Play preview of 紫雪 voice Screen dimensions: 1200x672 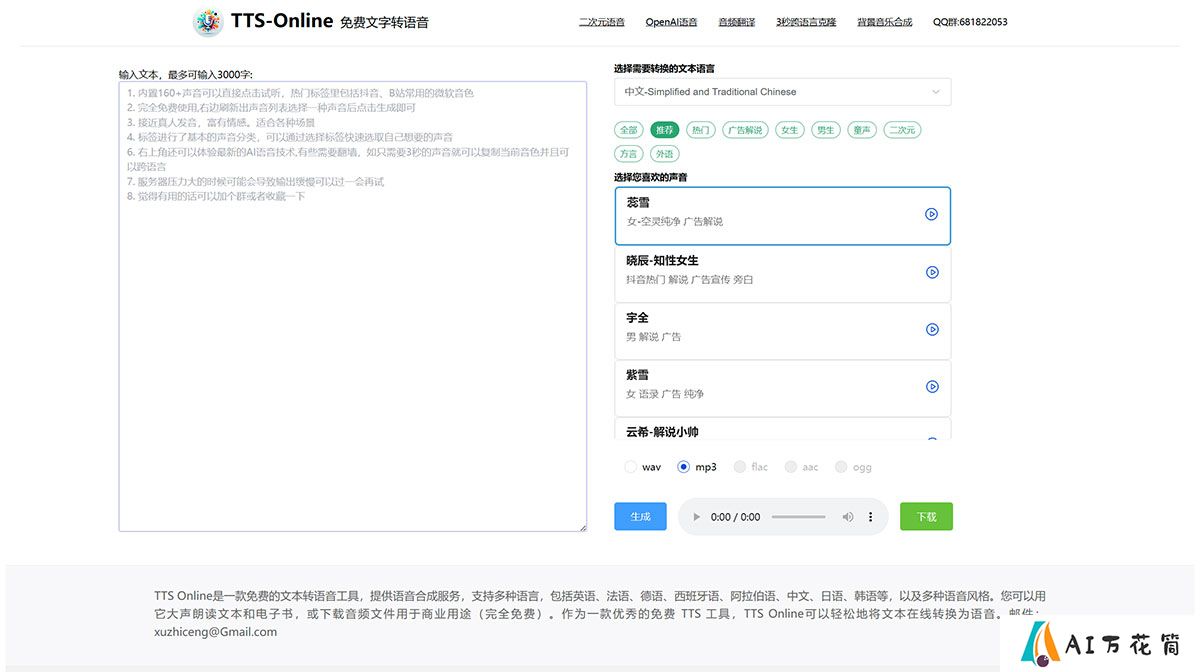coord(932,386)
